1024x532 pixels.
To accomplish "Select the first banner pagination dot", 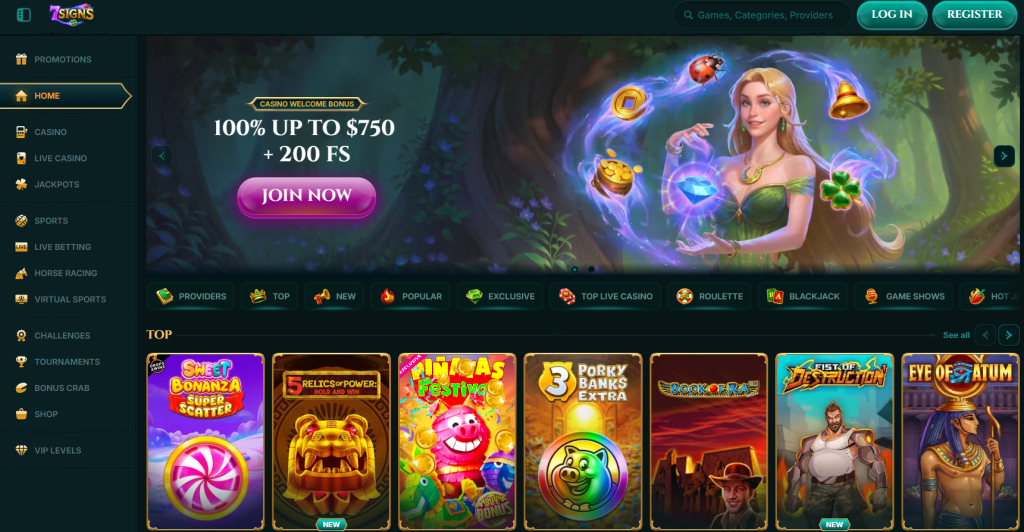I will (x=575, y=269).
